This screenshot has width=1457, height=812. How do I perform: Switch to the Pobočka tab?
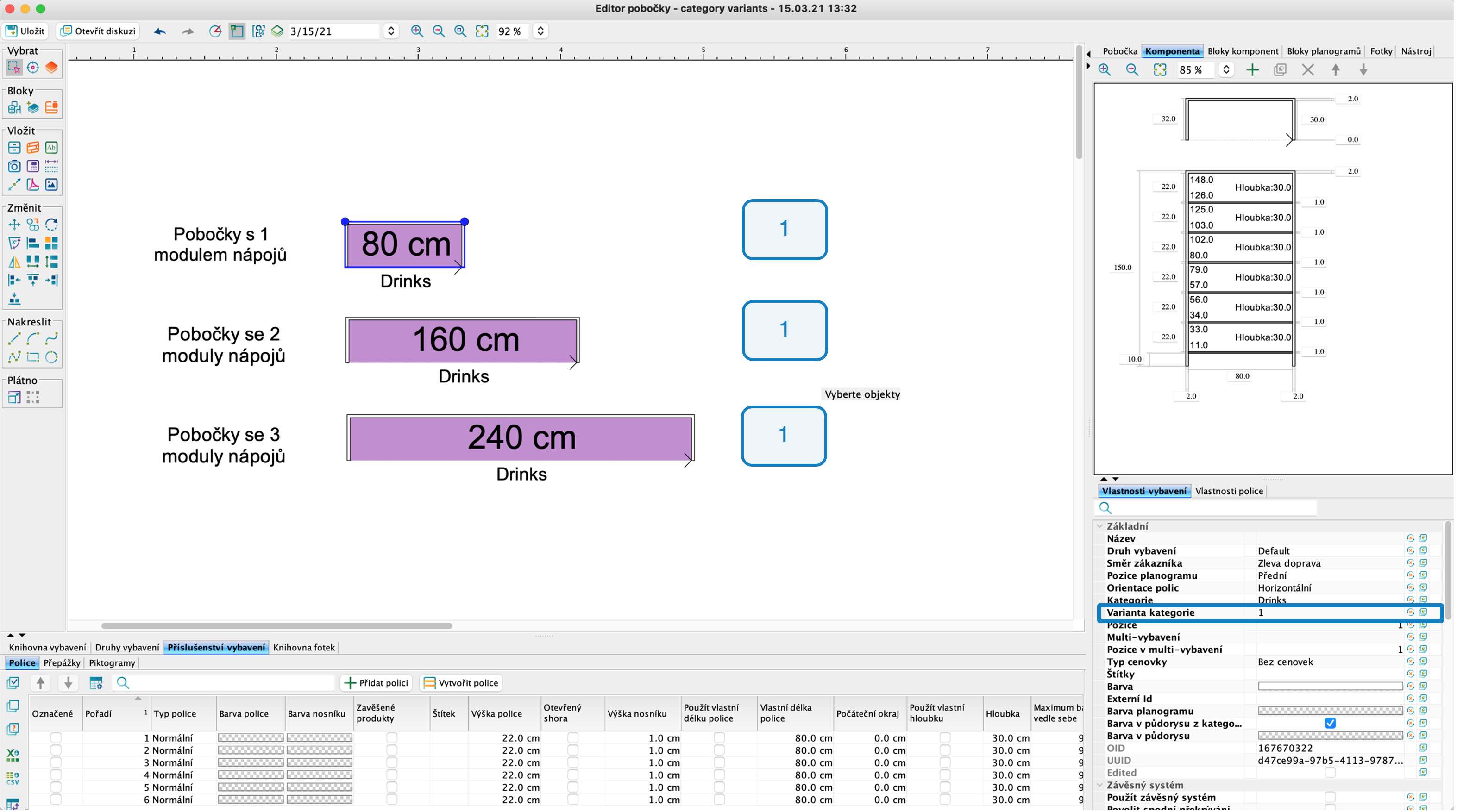(1119, 51)
